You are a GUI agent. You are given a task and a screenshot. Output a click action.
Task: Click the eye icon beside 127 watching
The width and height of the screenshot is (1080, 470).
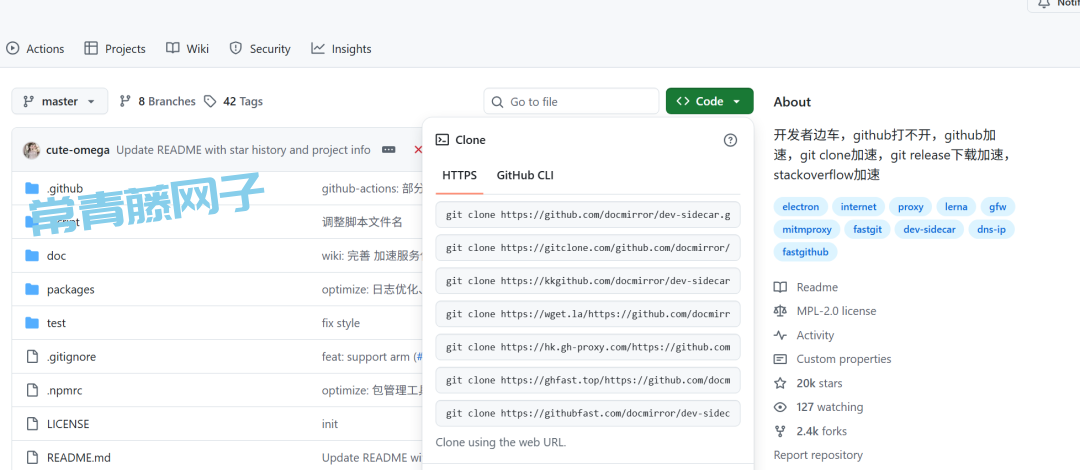[x=780, y=407]
